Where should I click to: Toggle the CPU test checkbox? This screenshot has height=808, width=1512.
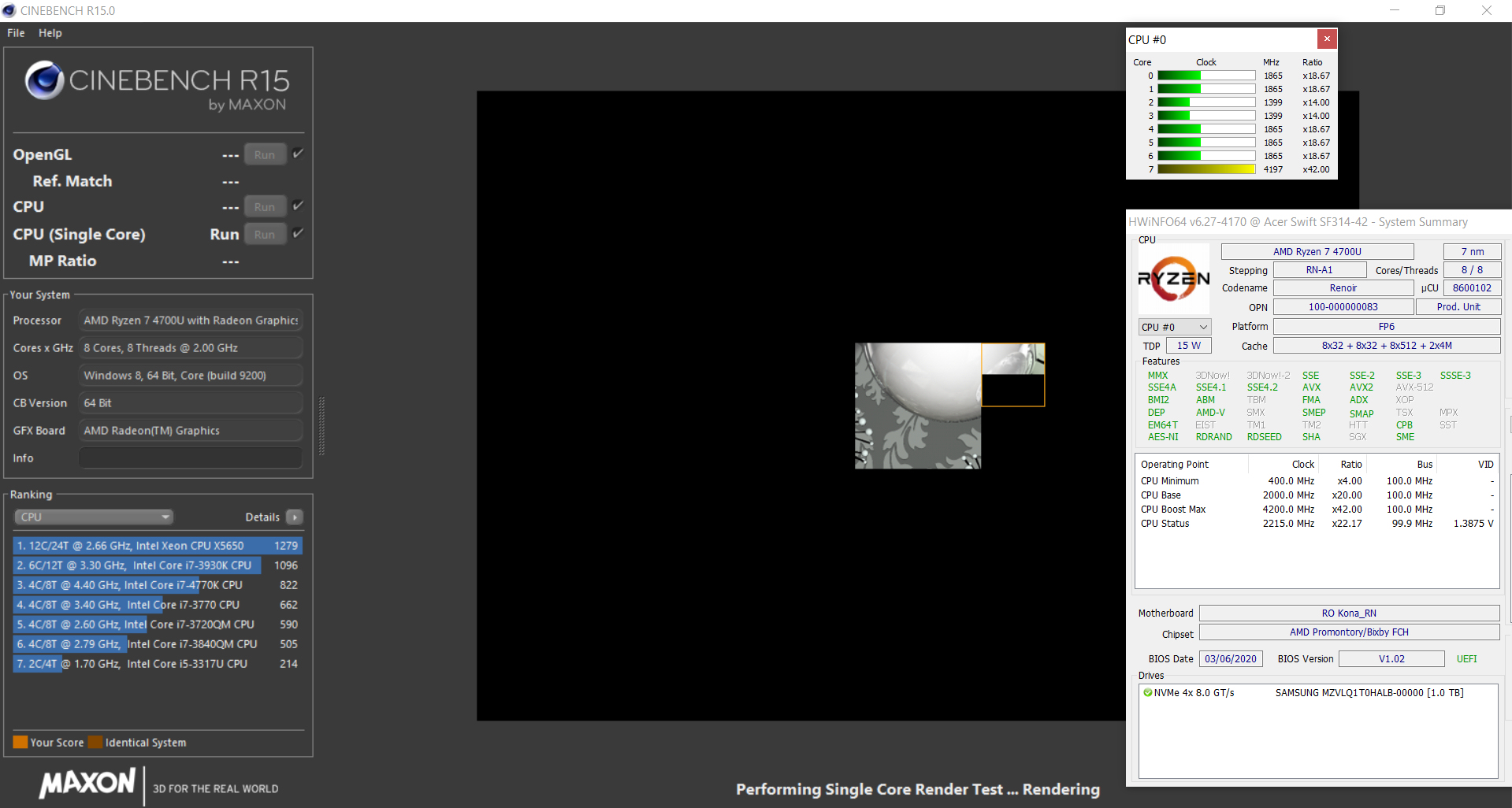(298, 206)
